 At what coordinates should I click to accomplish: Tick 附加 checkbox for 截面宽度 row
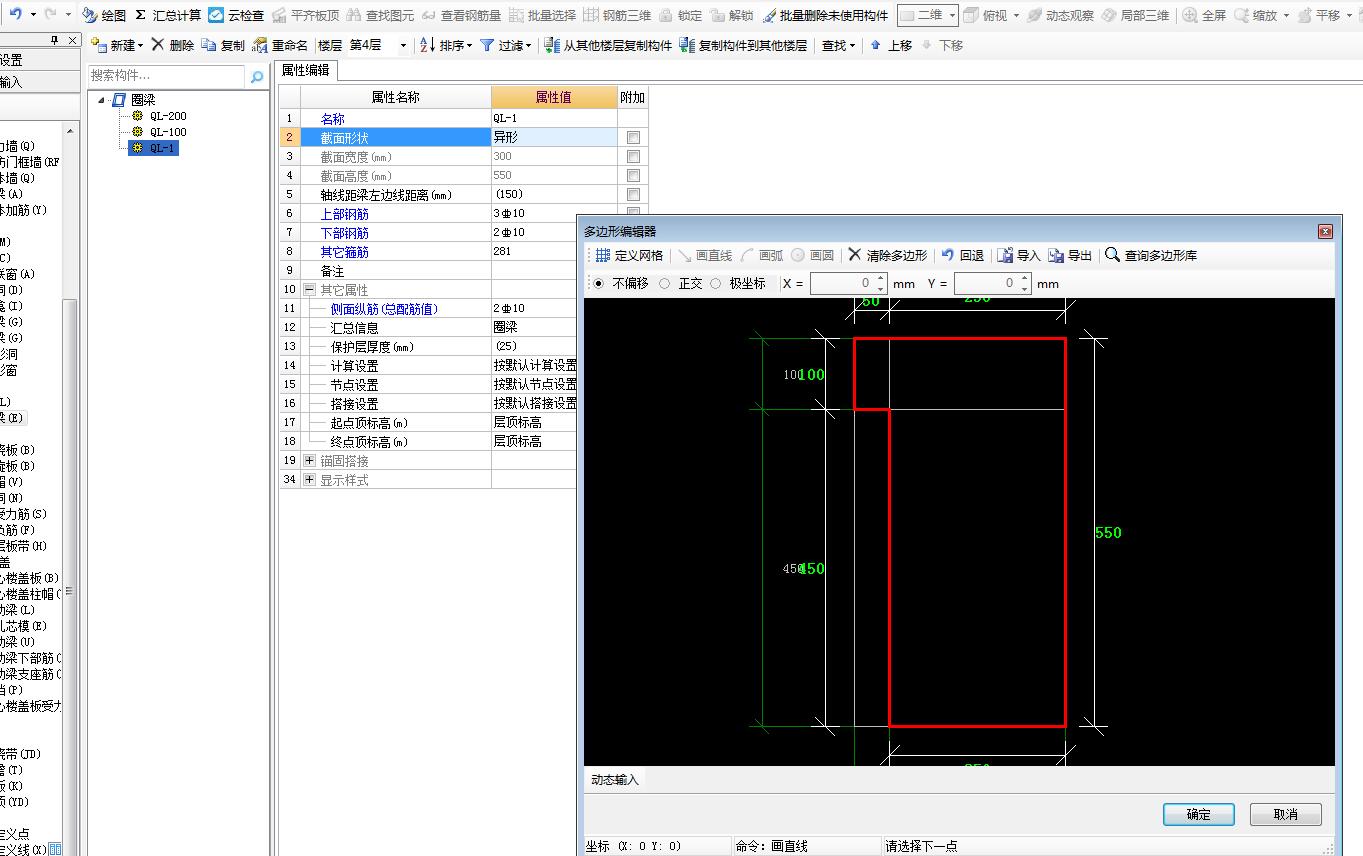coord(633,156)
